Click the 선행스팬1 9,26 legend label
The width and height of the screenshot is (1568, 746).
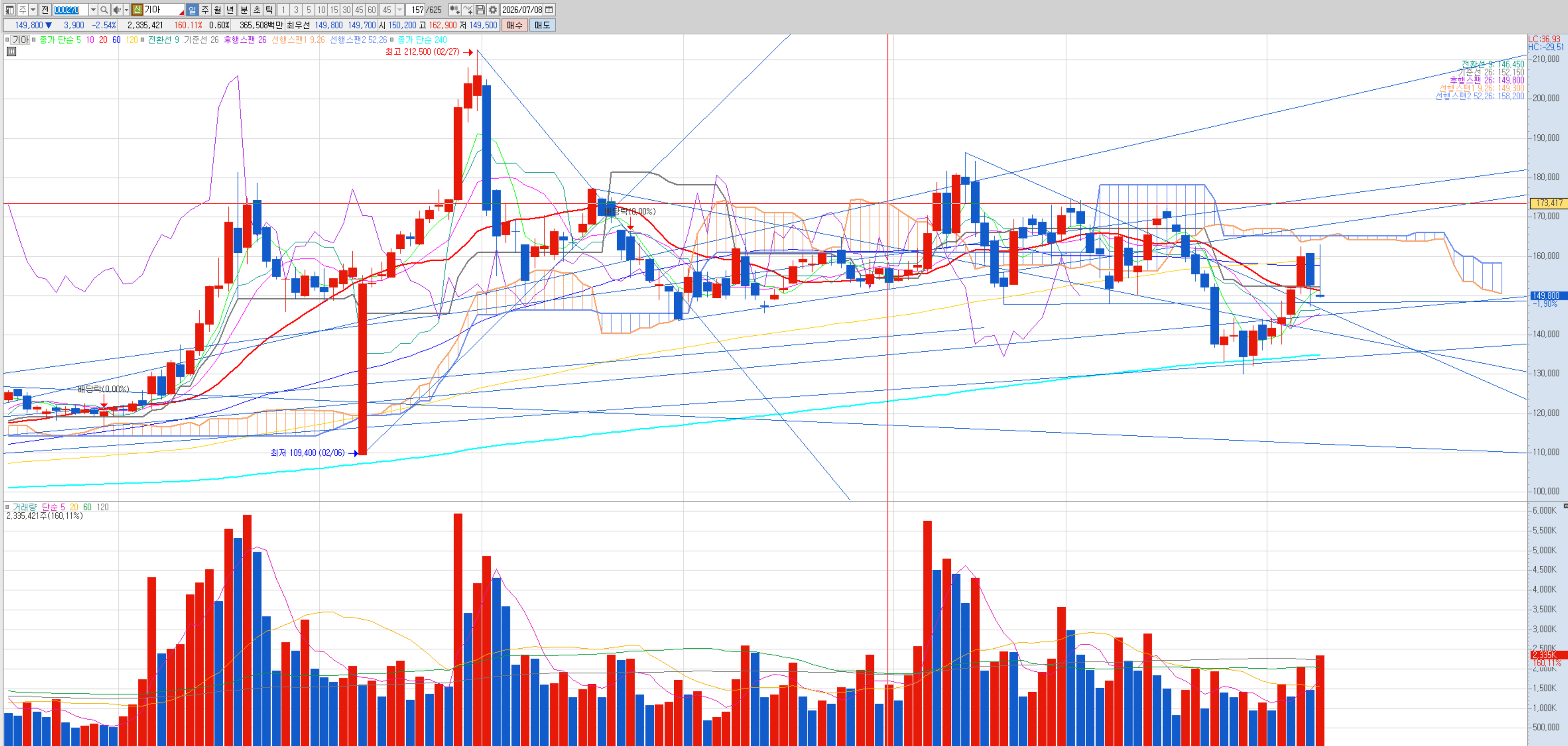tap(298, 40)
